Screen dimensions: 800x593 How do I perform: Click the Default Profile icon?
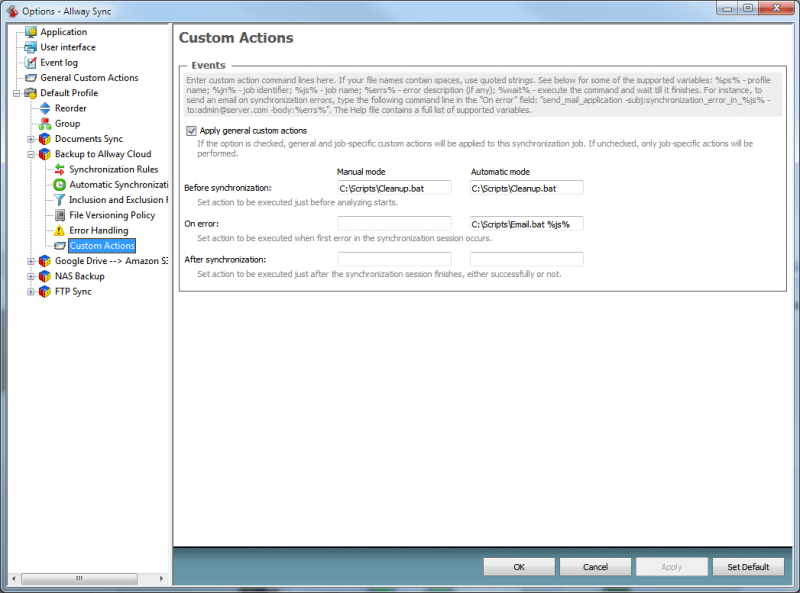click(x=31, y=93)
